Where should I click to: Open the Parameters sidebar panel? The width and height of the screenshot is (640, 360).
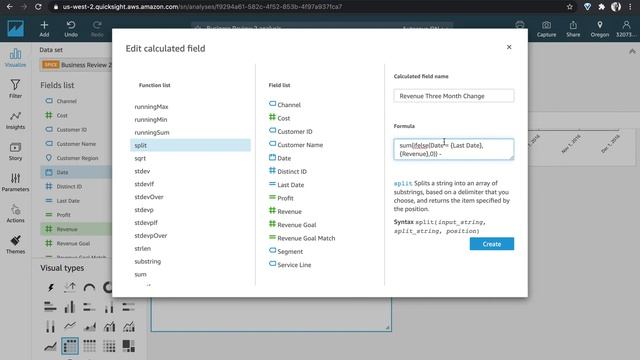coord(16,182)
